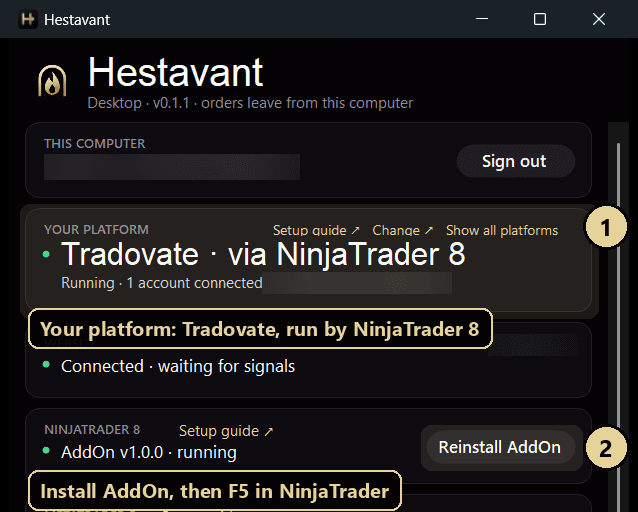This screenshot has height=512, width=638.
Task: Click the green dot beside Connected
Action: (46, 365)
